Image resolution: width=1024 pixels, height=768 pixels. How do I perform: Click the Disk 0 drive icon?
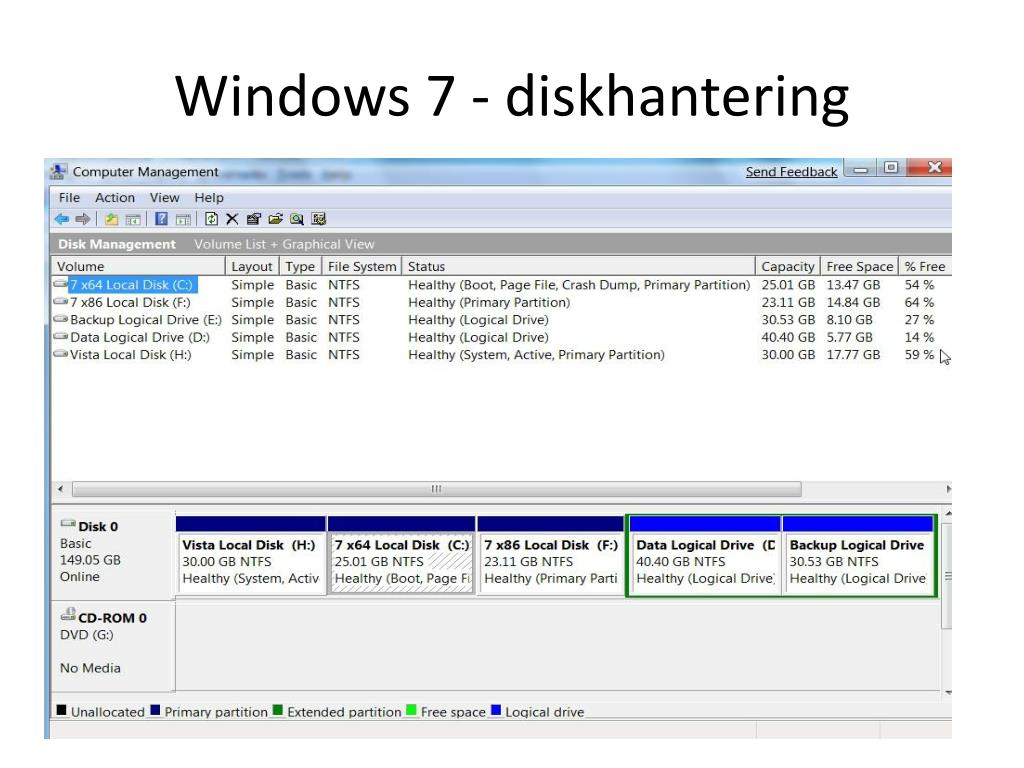tap(68, 524)
